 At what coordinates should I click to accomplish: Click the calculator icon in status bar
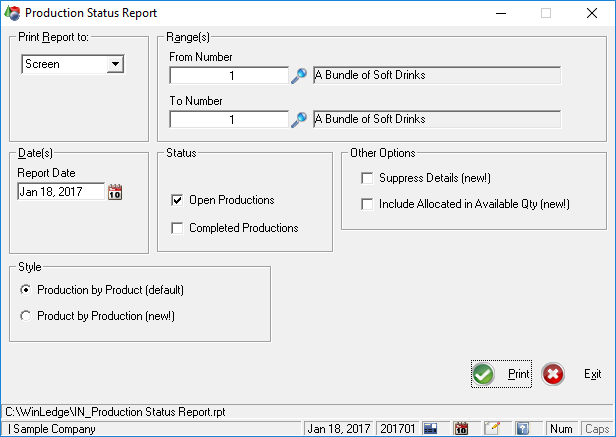431,429
